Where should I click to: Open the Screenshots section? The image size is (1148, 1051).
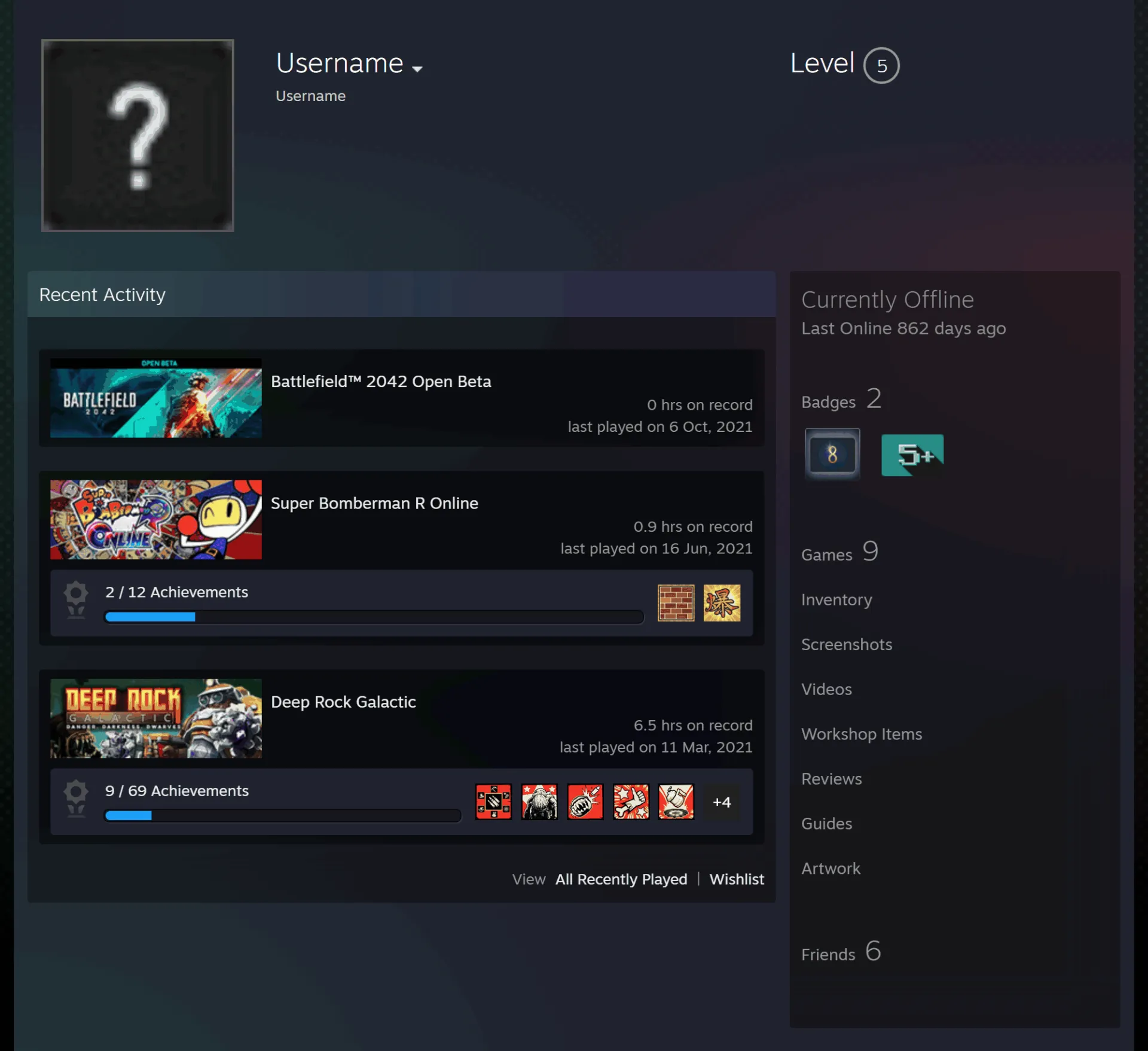[x=847, y=645]
